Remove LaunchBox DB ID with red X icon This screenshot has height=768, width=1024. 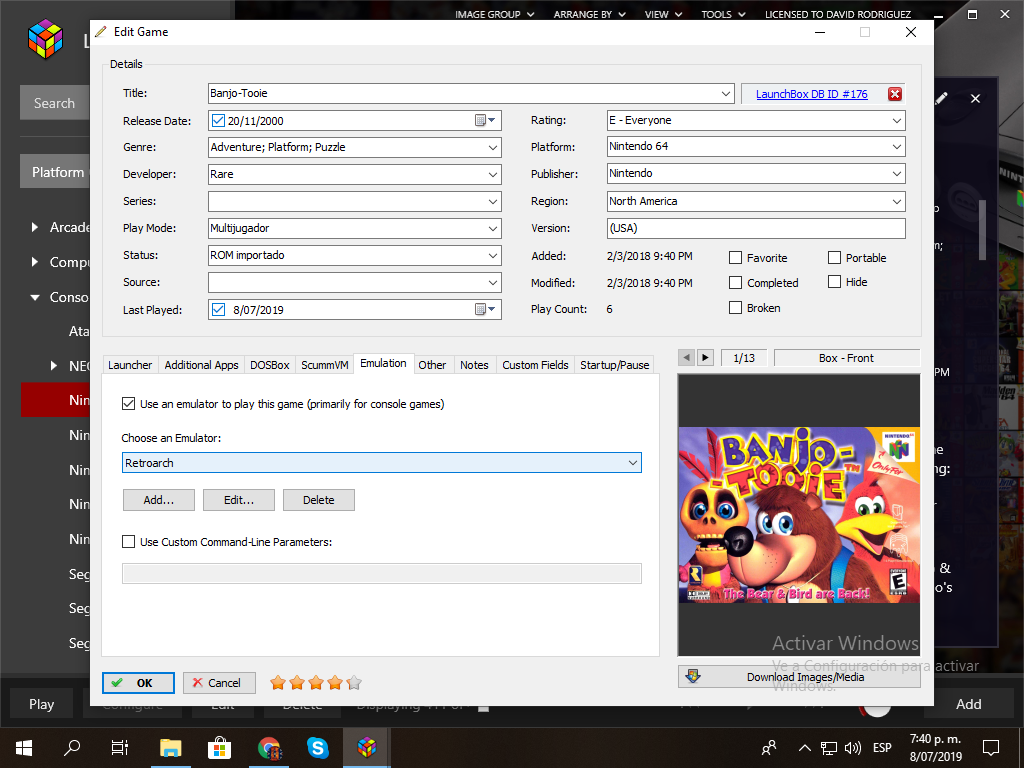(895, 94)
